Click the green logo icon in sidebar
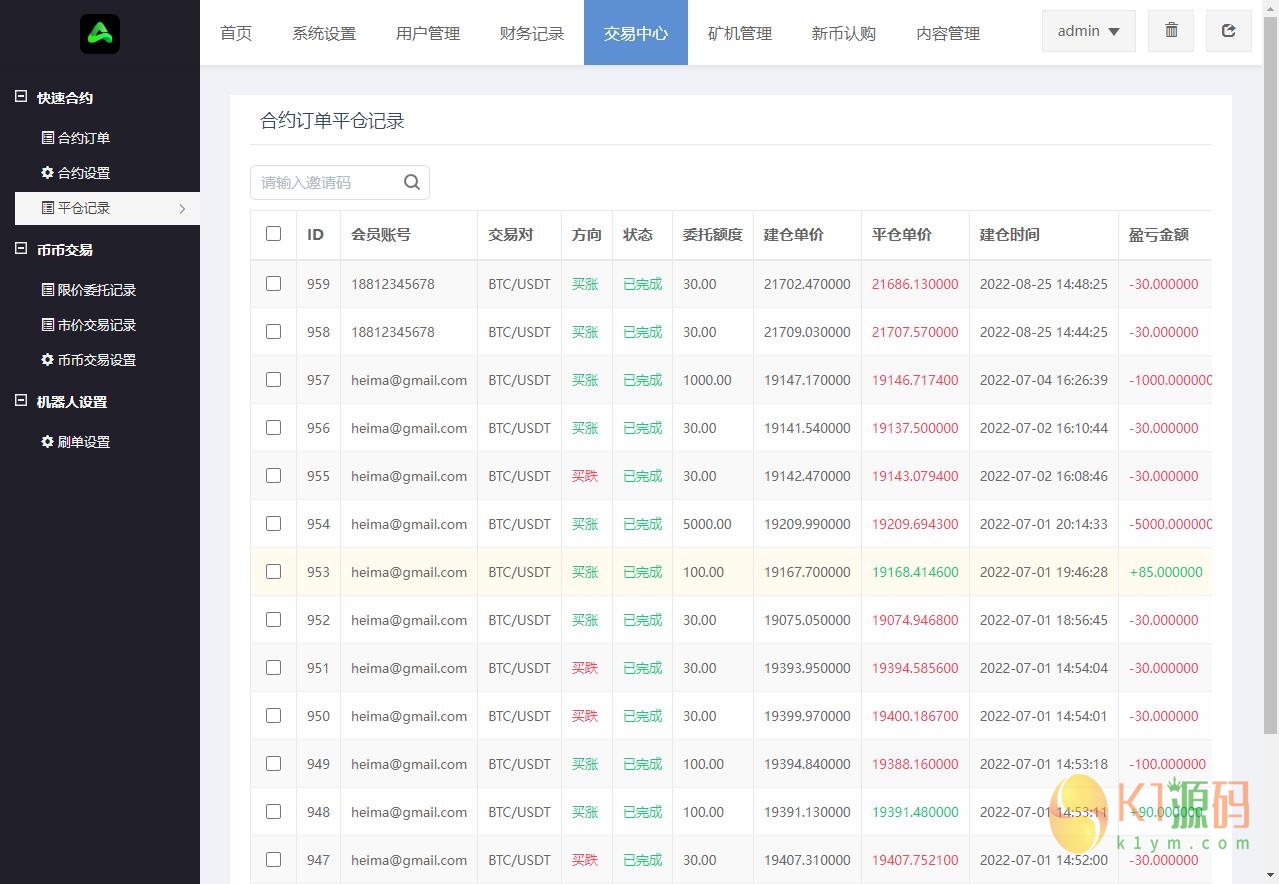1279x884 pixels. [x=100, y=34]
